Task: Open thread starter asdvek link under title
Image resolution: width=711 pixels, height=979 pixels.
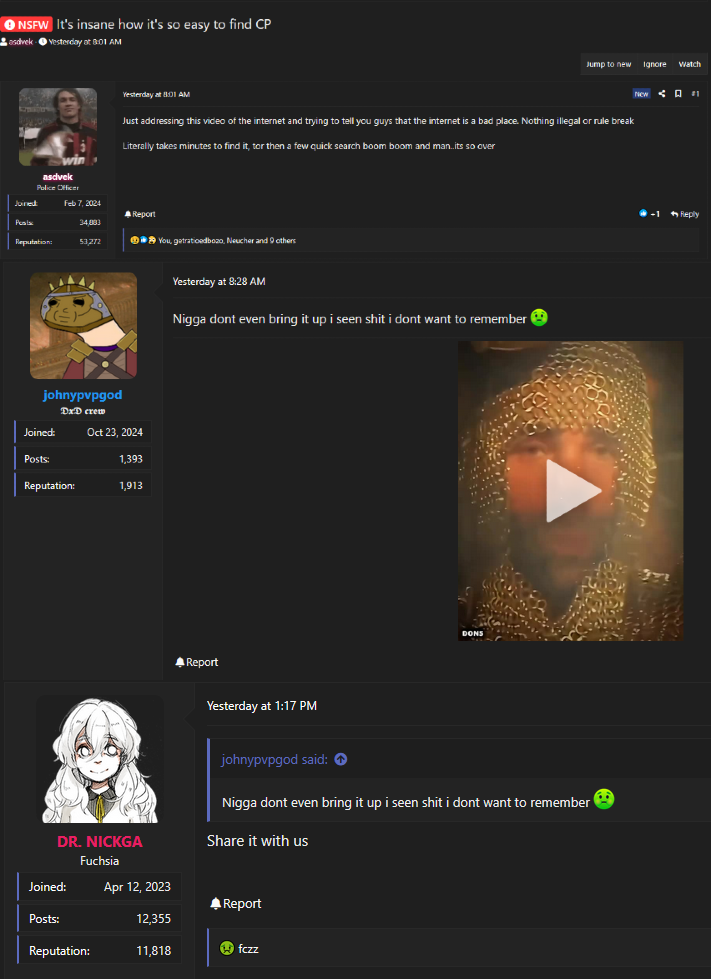Action: pos(21,42)
